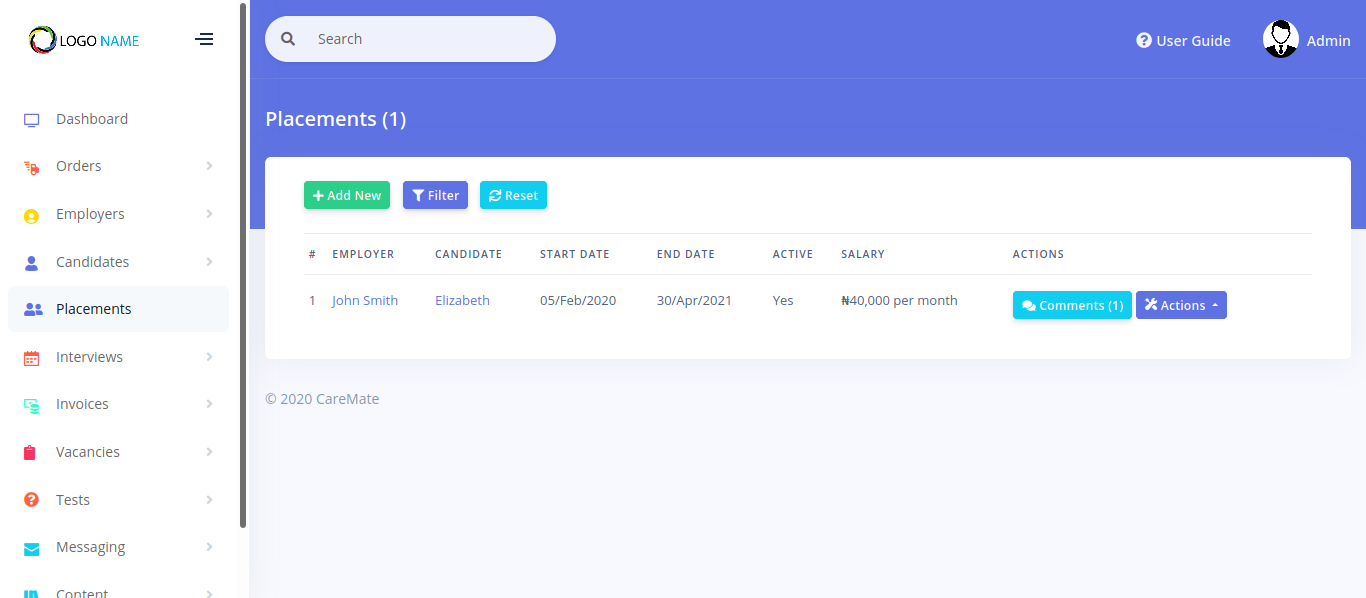Screen dimensions: 1366x598
Task: Click the Reset button
Action: point(513,196)
